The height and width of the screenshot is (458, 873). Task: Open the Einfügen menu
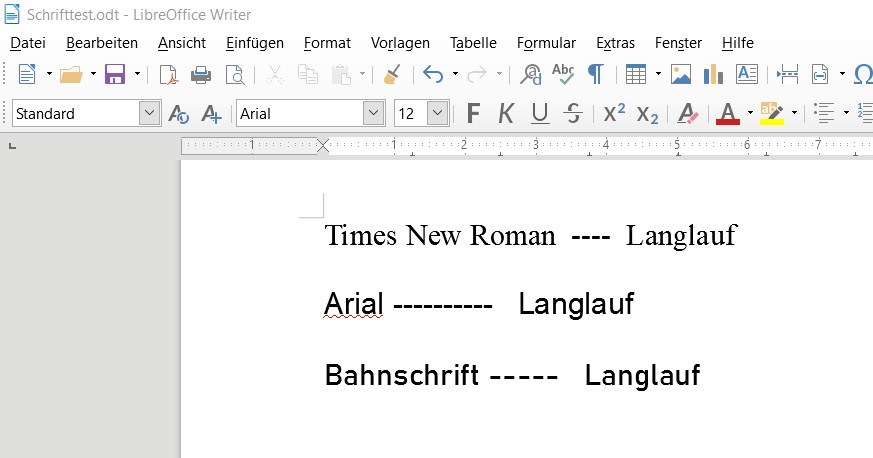click(255, 43)
